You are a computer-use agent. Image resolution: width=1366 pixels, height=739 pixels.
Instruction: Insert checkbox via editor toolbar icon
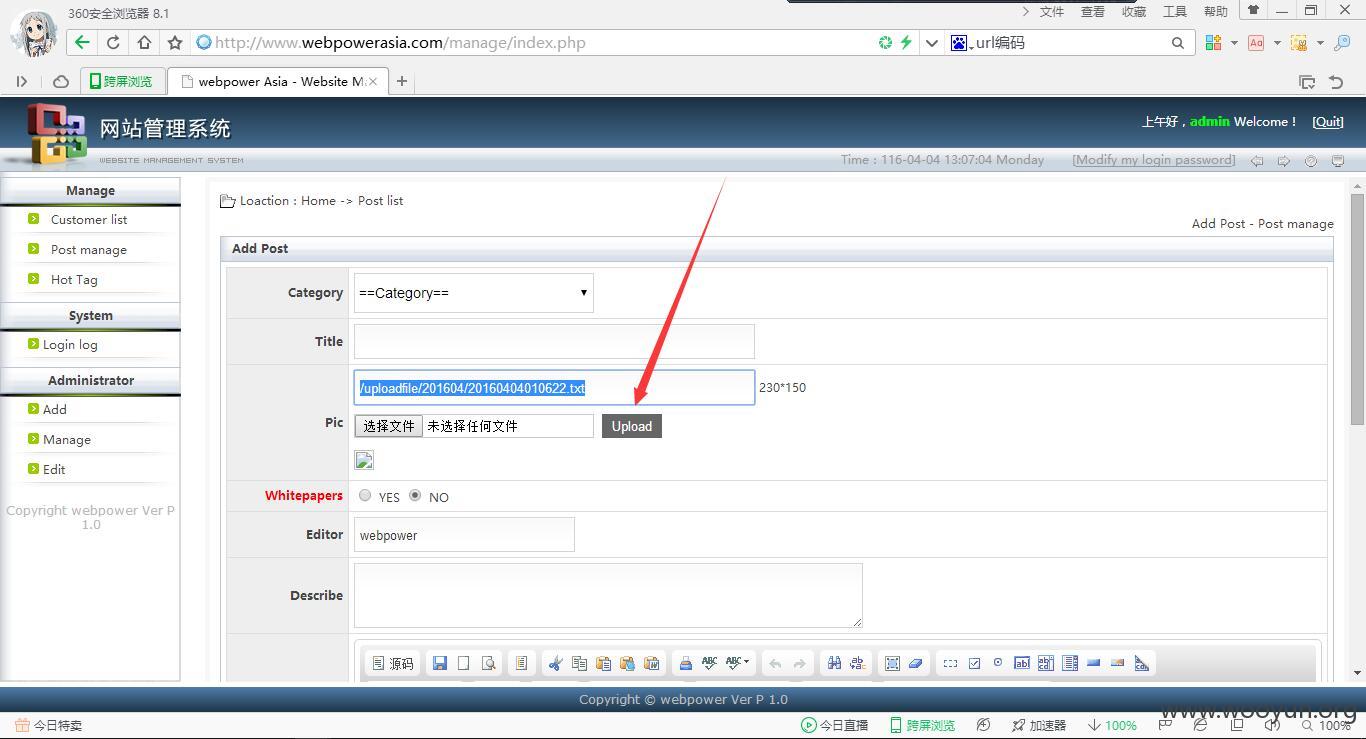coord(974,663)
